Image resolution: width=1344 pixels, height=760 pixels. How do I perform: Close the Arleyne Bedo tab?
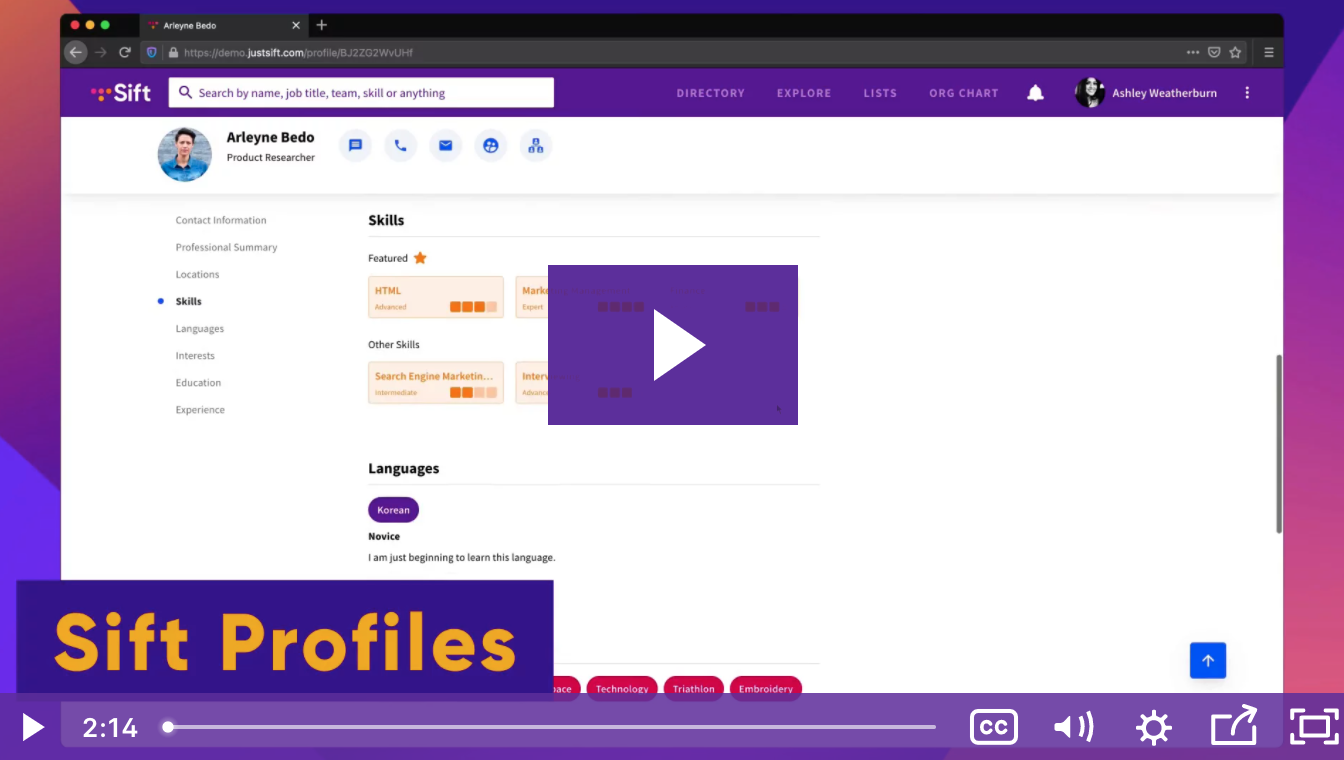click(295, 25)
